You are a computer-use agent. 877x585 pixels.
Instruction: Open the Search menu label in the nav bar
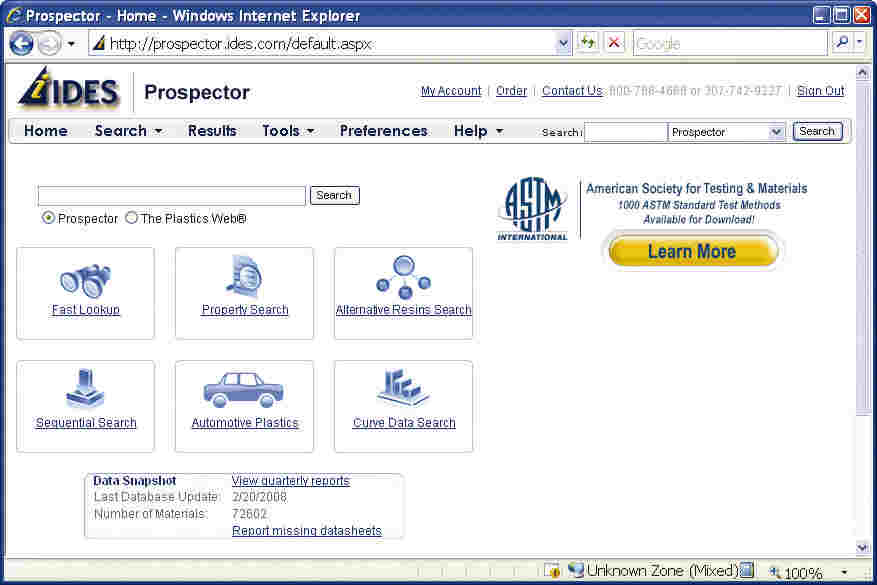(121, 131)
